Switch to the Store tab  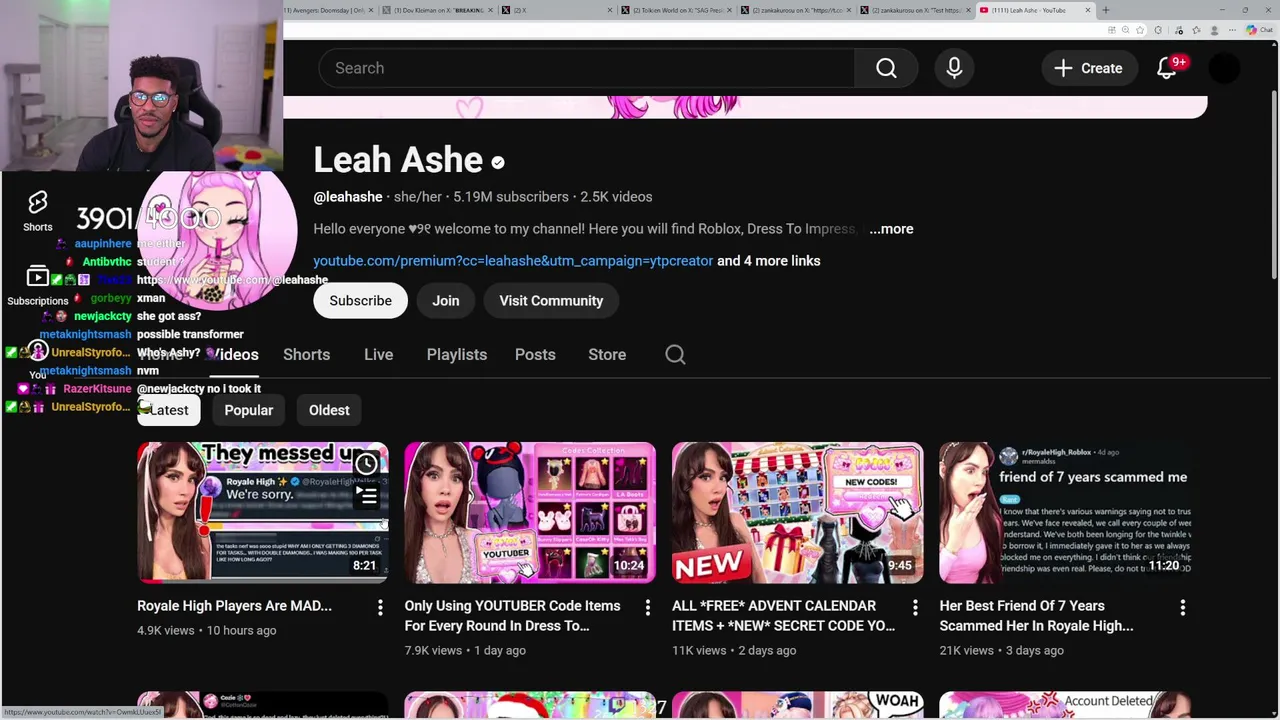point(607,354)
